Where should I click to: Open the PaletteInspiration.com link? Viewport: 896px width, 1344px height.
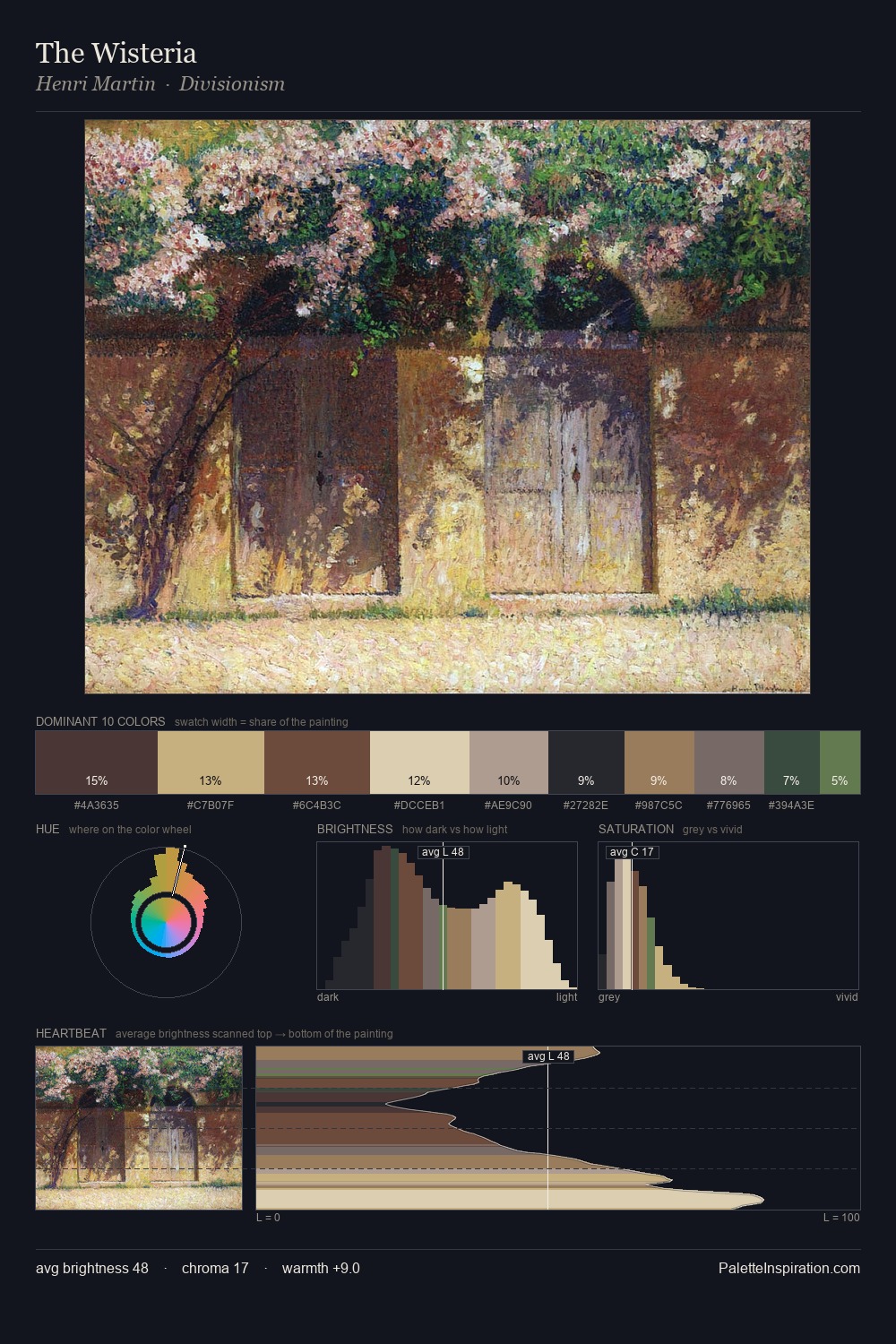click(789, 1268)
